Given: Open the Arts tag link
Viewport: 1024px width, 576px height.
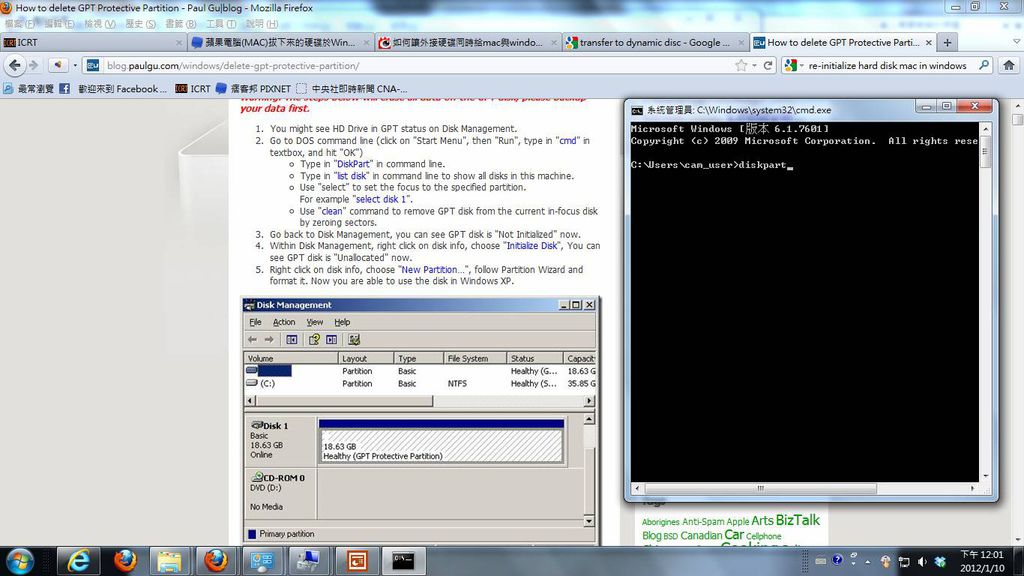Looking at the screenshot, I should [762, 520].
